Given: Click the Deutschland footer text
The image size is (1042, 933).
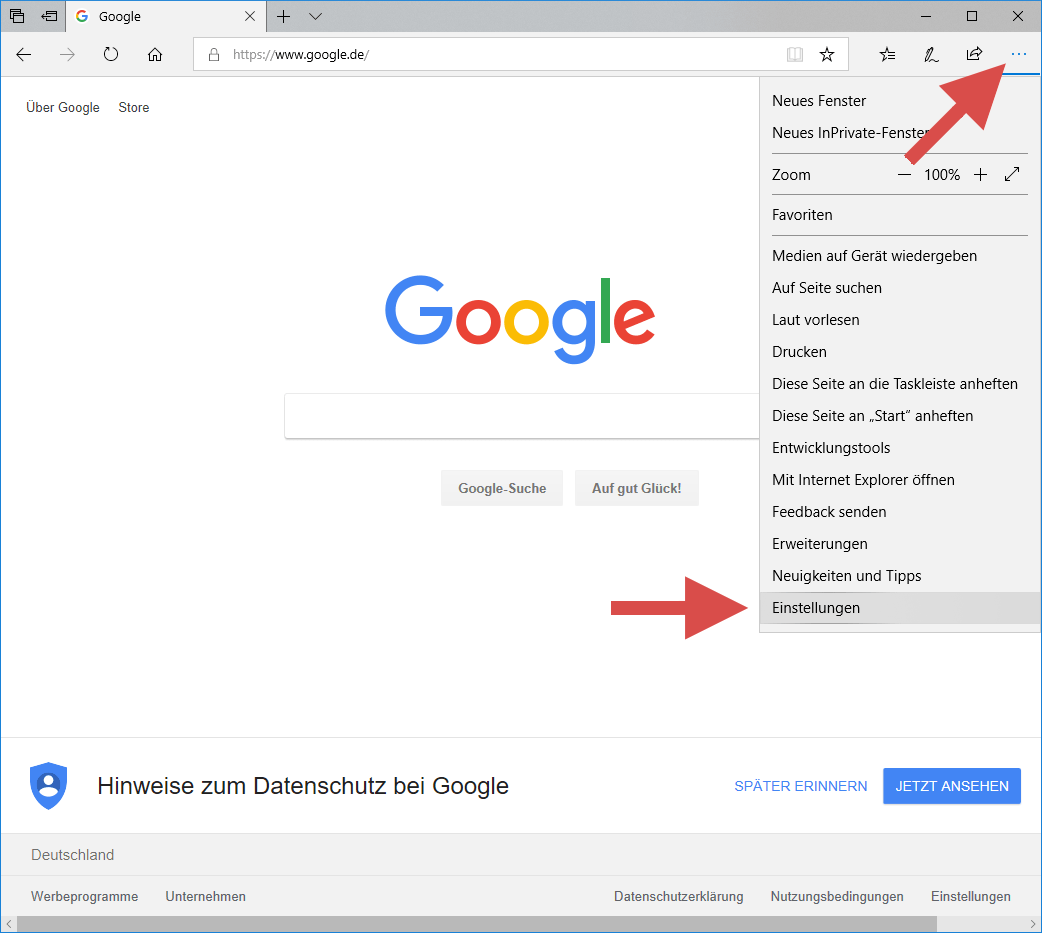Looking at the screenshot, I should (72, 855).
